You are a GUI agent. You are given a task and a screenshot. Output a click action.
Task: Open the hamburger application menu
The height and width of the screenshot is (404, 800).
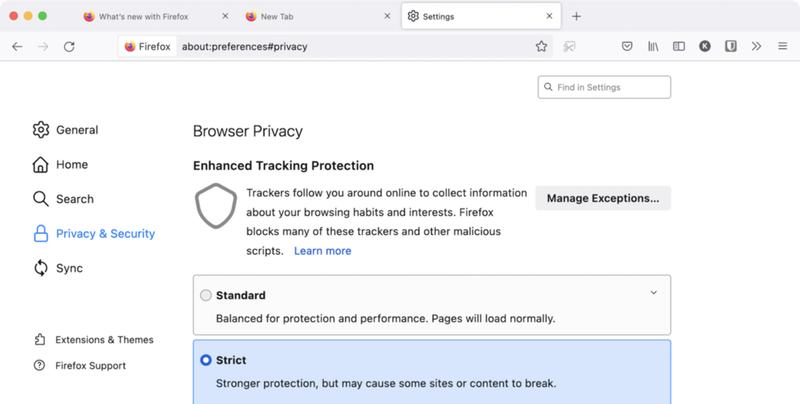pyautogui.click(x=782, y=46)
